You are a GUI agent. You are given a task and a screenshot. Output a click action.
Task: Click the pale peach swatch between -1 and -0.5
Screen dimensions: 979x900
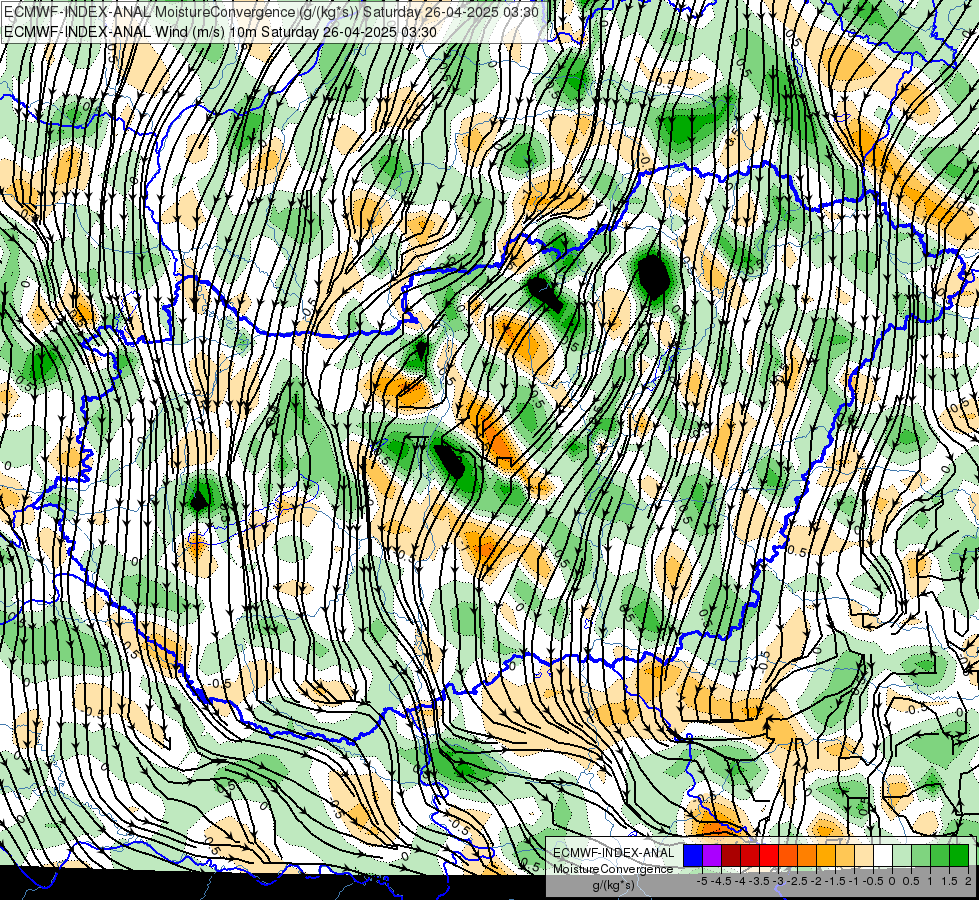click(864, 856)
